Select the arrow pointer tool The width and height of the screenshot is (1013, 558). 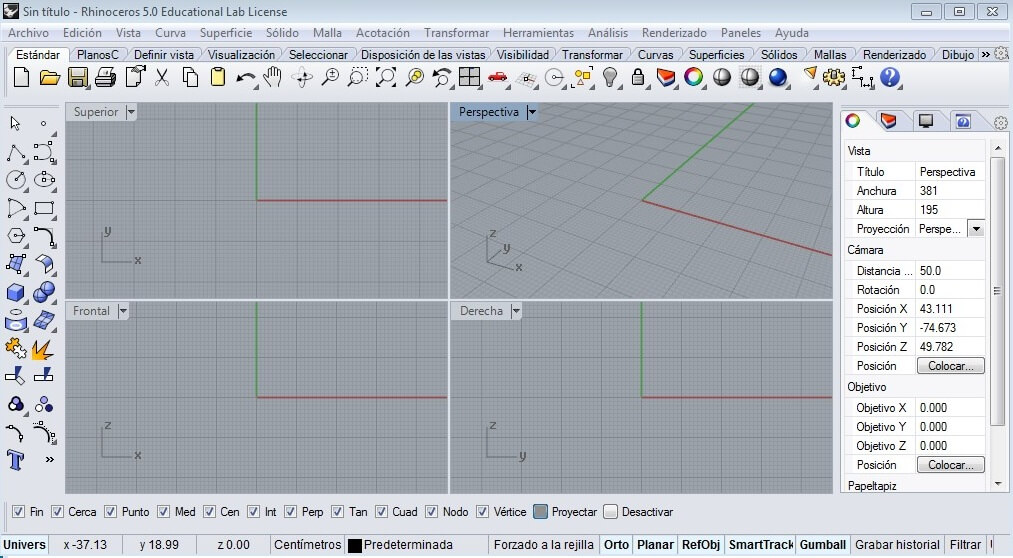pos(16,123)
